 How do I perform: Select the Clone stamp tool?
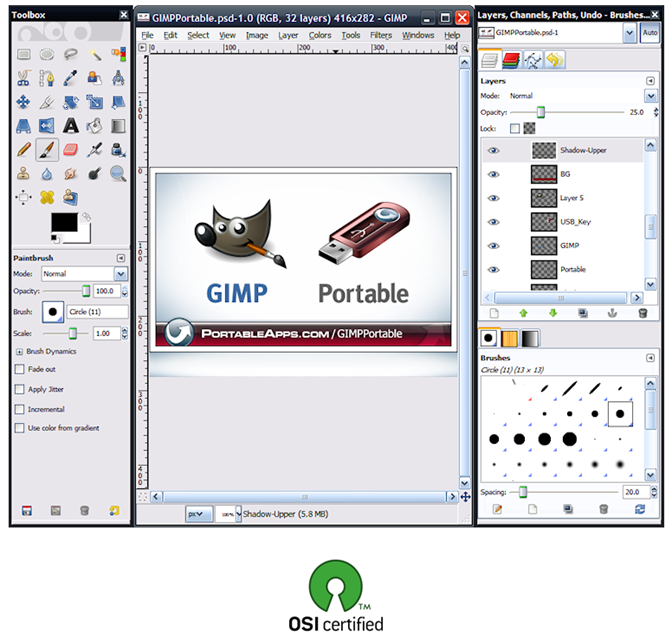[24, 174]
